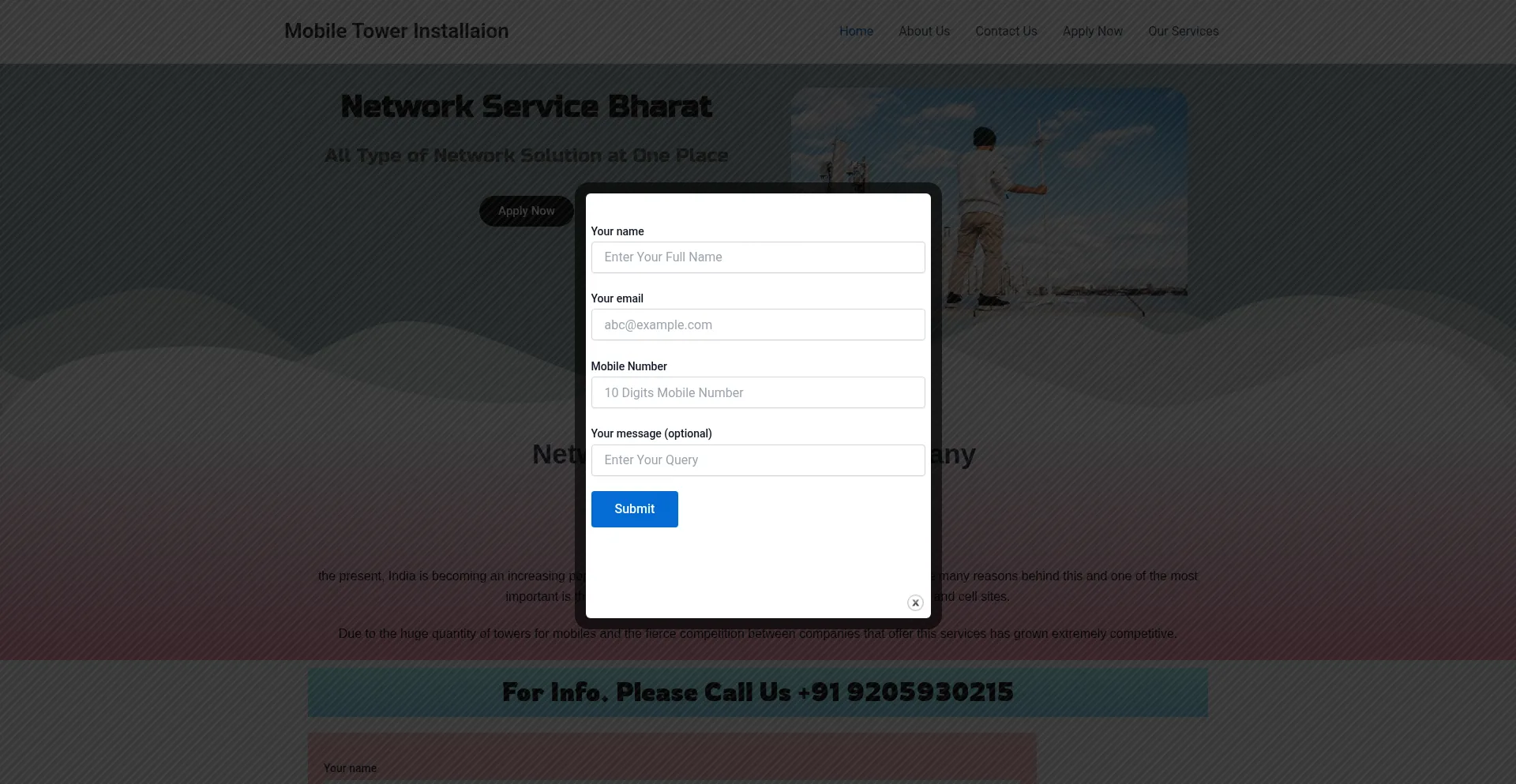Open Contact Us in the navigation bar
This screenshot has height=784, width=1516.
(1006, 32)
